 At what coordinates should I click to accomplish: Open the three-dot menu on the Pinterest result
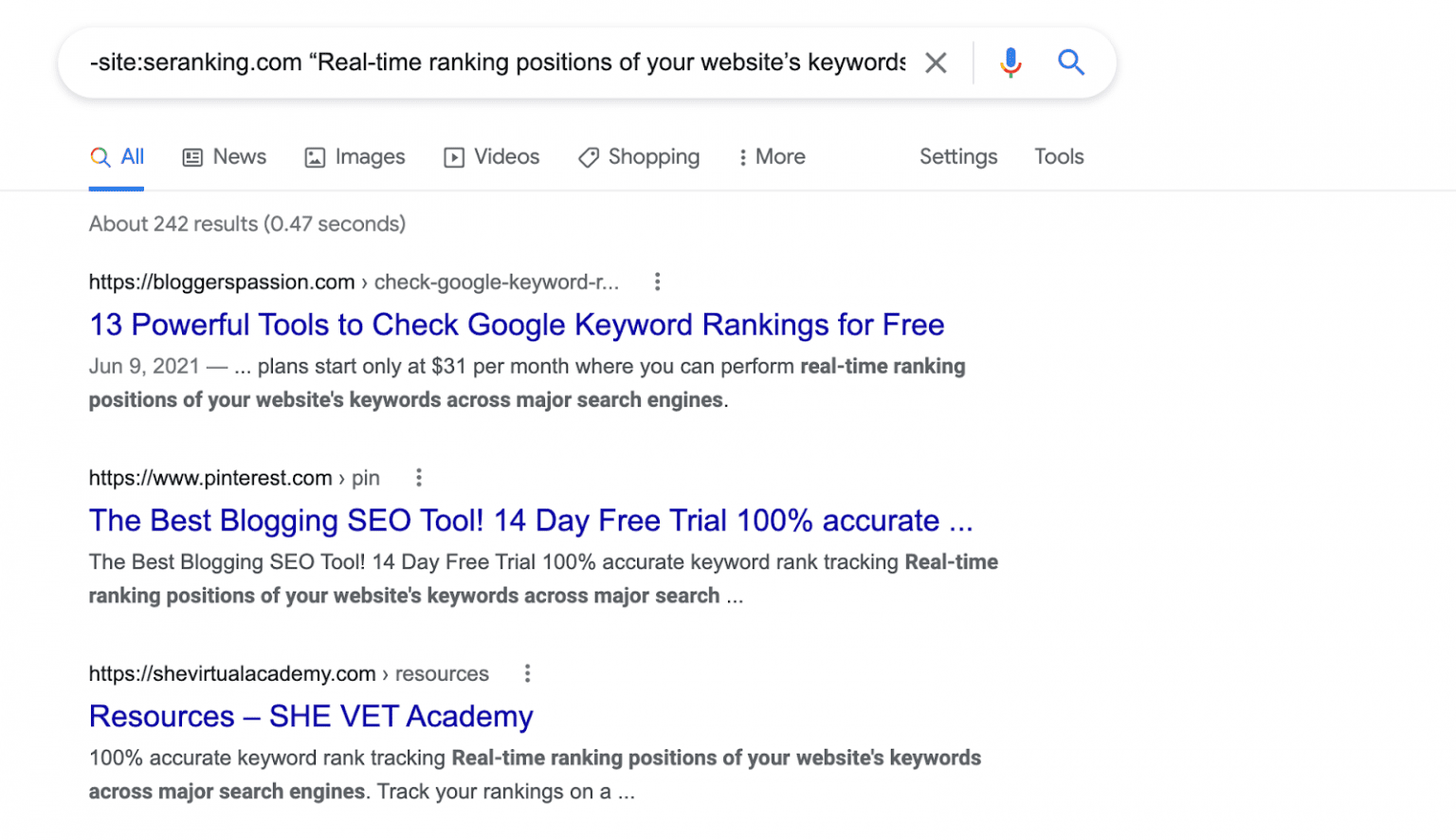coord(419,477)
